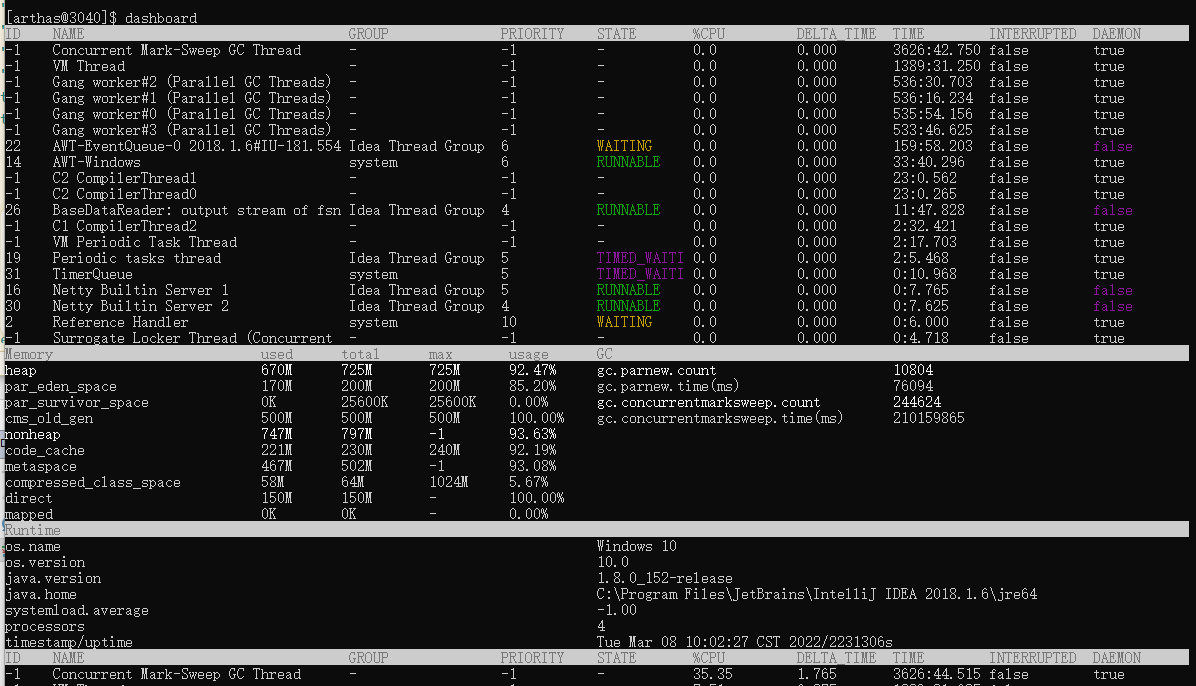Select the TimerQueue thread name
The width and height of the screenshot is (1196, 686).
pos(92,274)
